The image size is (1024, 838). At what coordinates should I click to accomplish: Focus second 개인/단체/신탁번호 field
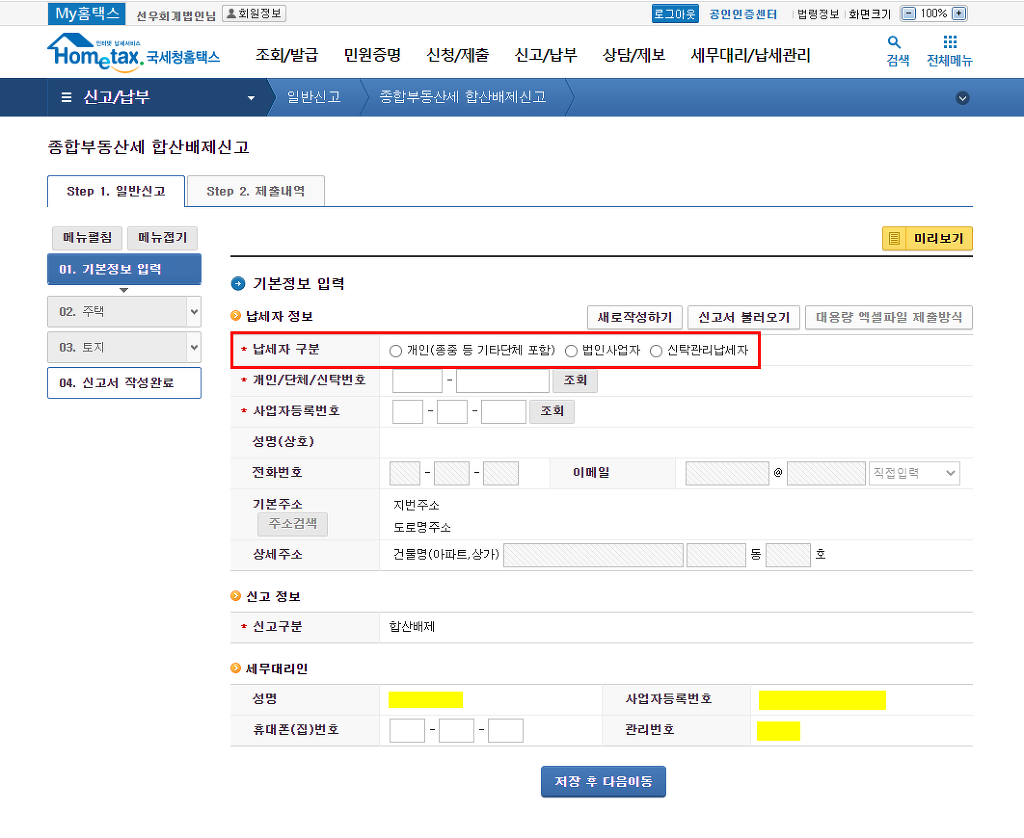503,381
